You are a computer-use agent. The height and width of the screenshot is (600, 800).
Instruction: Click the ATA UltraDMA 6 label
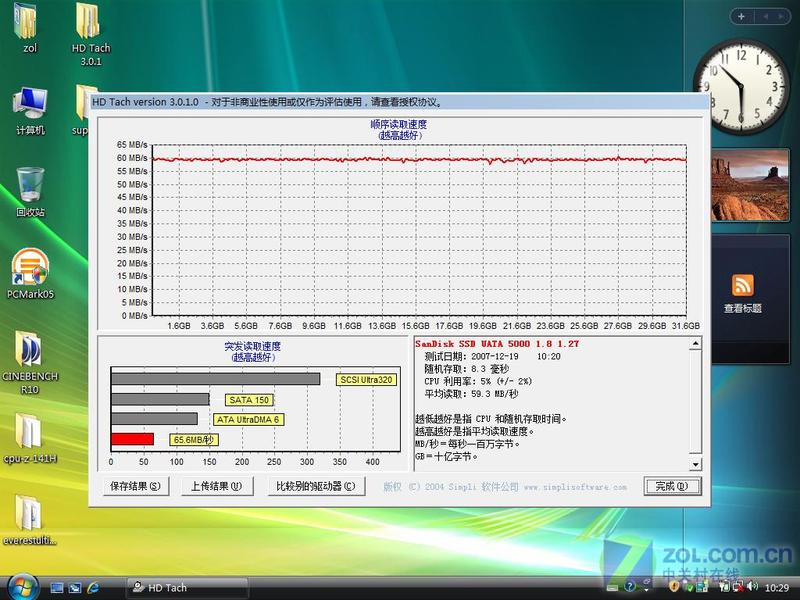pyautogui.click(x=248, y=419)
